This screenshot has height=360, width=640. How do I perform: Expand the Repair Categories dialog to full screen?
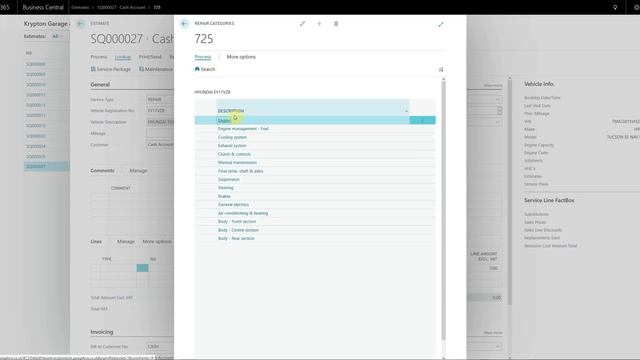pyautogui.click(x=441, y=24)
